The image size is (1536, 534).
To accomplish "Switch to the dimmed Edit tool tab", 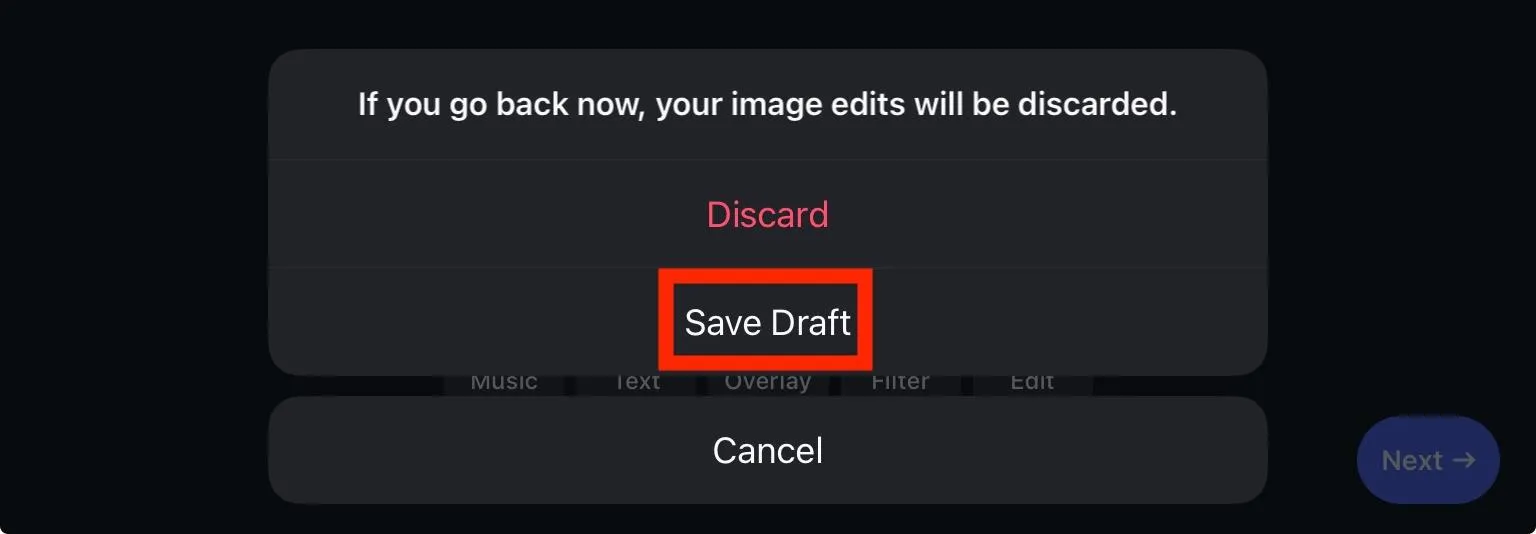I will click(x=1032, y=382).
